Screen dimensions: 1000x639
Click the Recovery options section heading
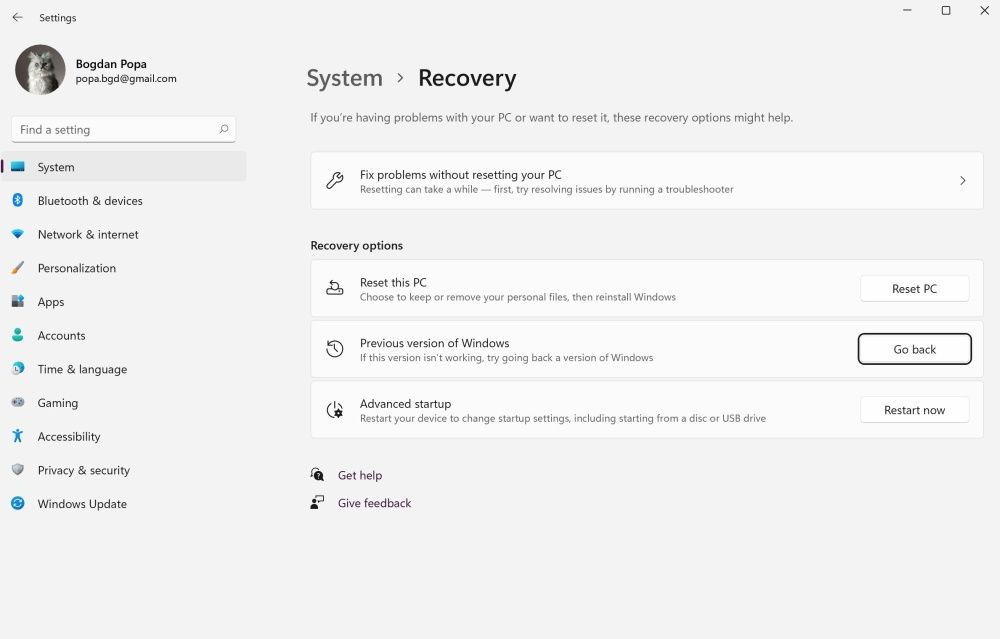pyautogui.click(x=357, y=246)
